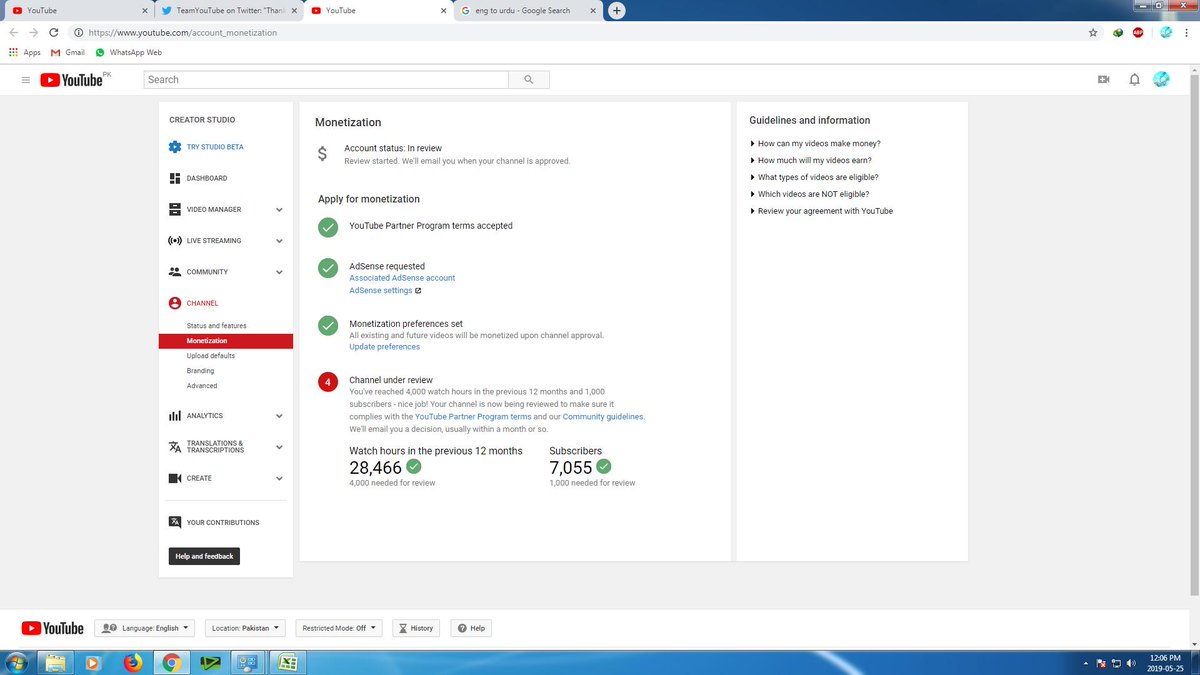The width and height of the screenshot is (1200, 675).
Task: Expand the Create section
Action: [279, 478]
